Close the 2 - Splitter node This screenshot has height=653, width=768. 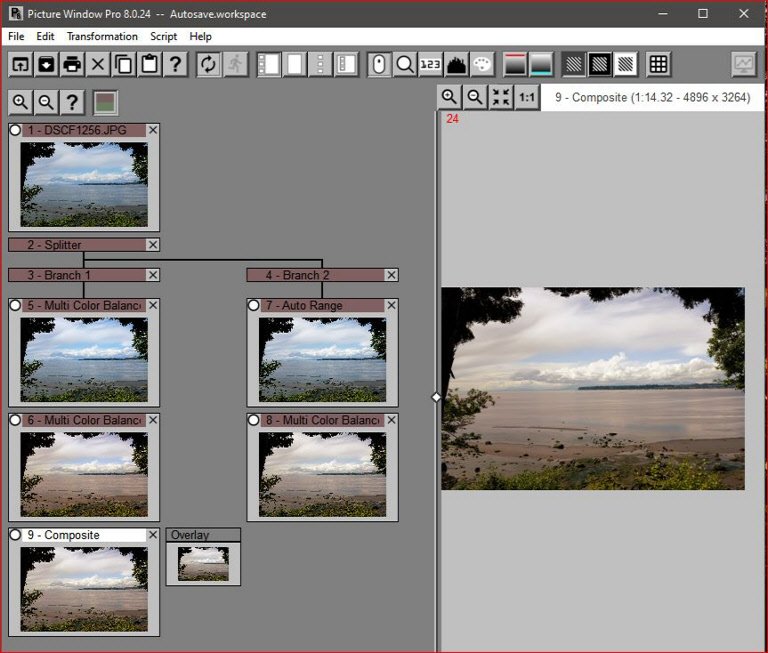153,245
